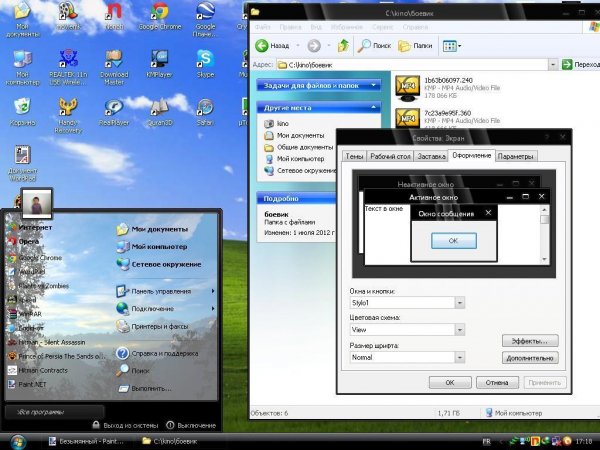Open Hitman Contracts from the Start menu
Image resolution: width=600 pixels, height=450 pixels.
[x=38, y=370]
